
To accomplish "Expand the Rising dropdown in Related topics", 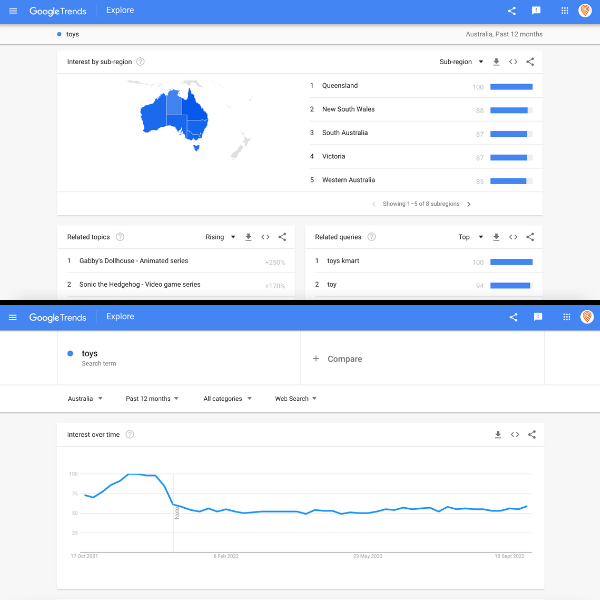I will 220,237.
